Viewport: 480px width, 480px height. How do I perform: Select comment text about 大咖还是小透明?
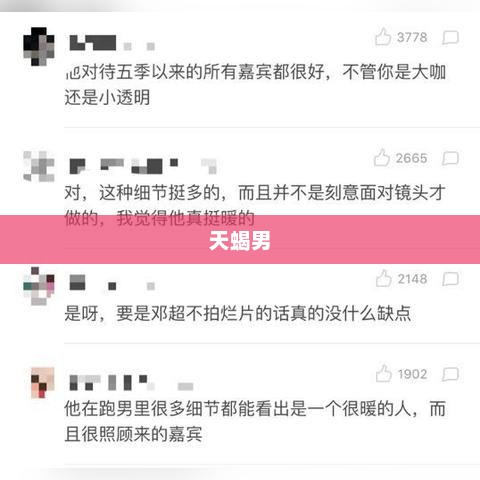click(255, 84)
